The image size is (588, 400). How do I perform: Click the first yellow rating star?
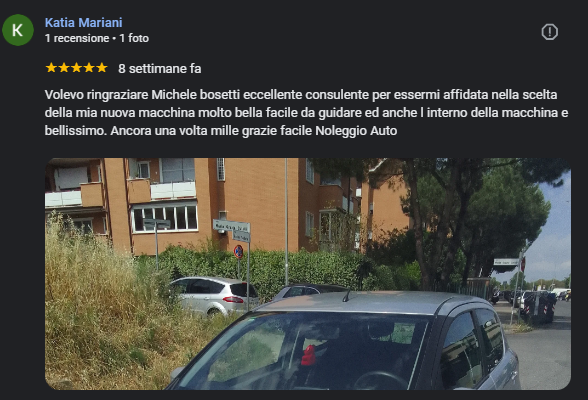[x=51, y=68]
